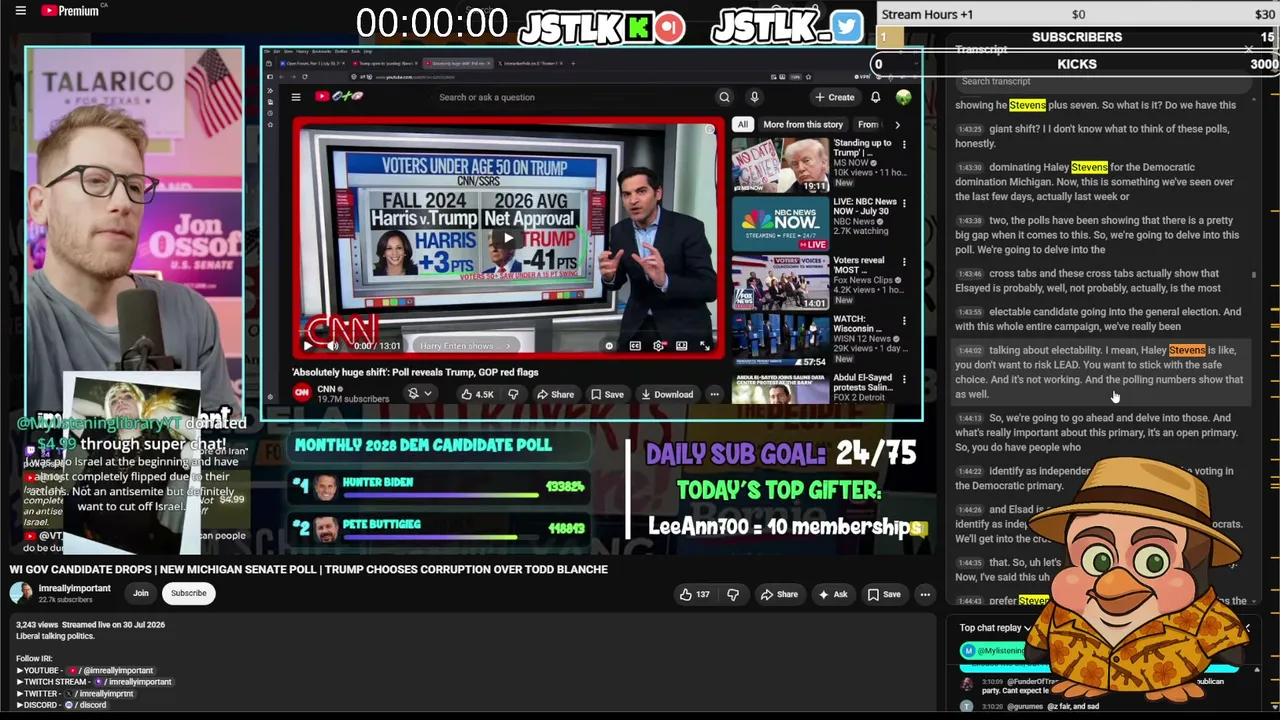Subscribe to imreallyimportant channel
1280x720 pixels.
click(x=188, y=593)
